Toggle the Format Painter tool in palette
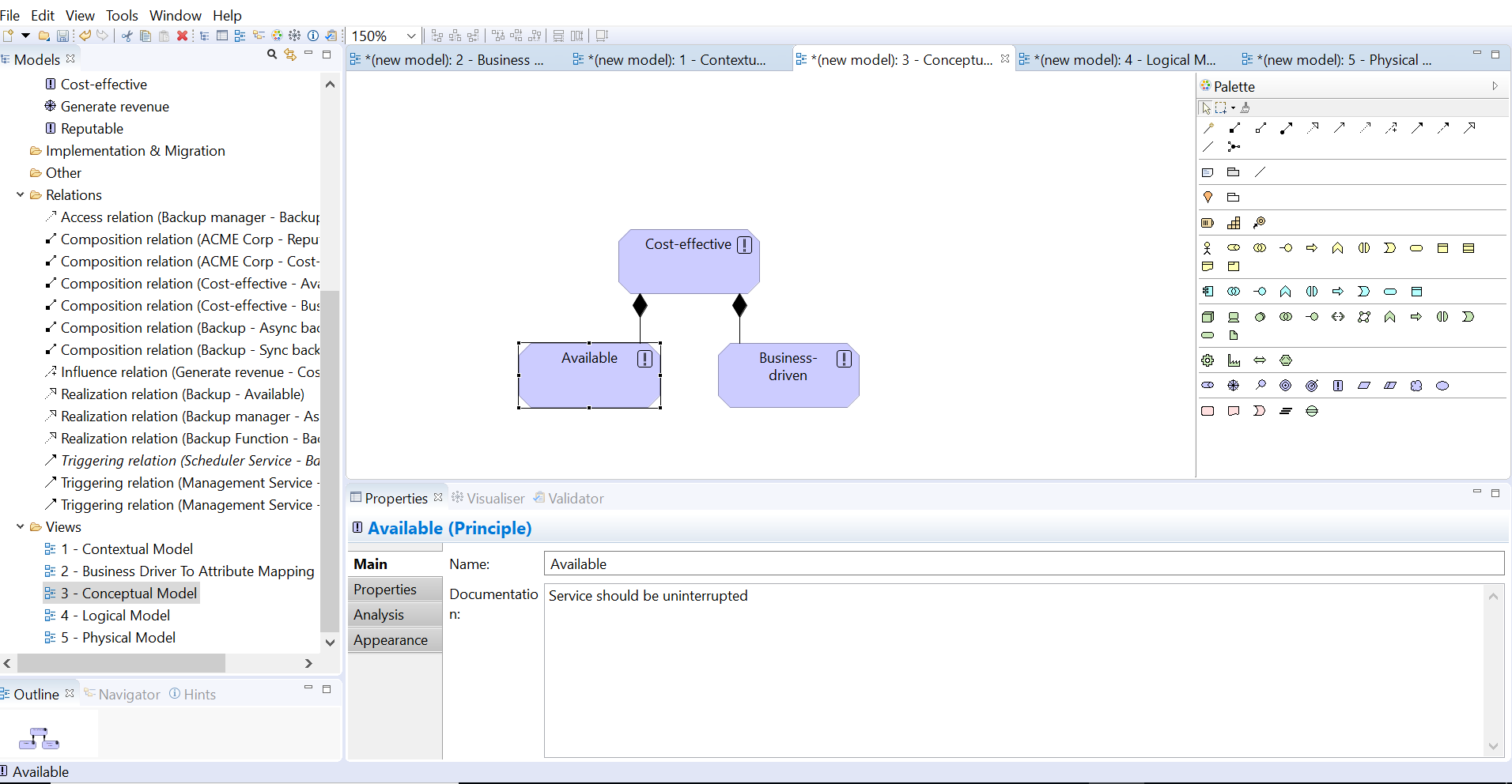The image size is (1512, 784). (1246, 107)
